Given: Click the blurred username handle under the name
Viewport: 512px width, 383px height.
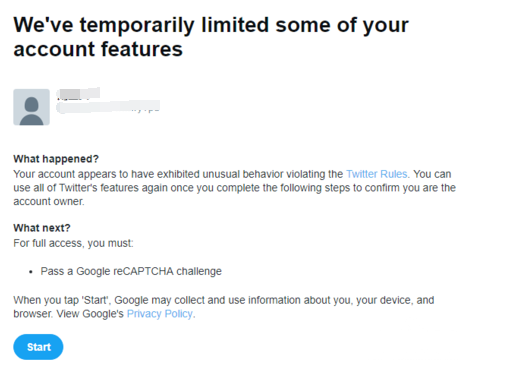Looking at the screenshot, I should tap(108, 107).
